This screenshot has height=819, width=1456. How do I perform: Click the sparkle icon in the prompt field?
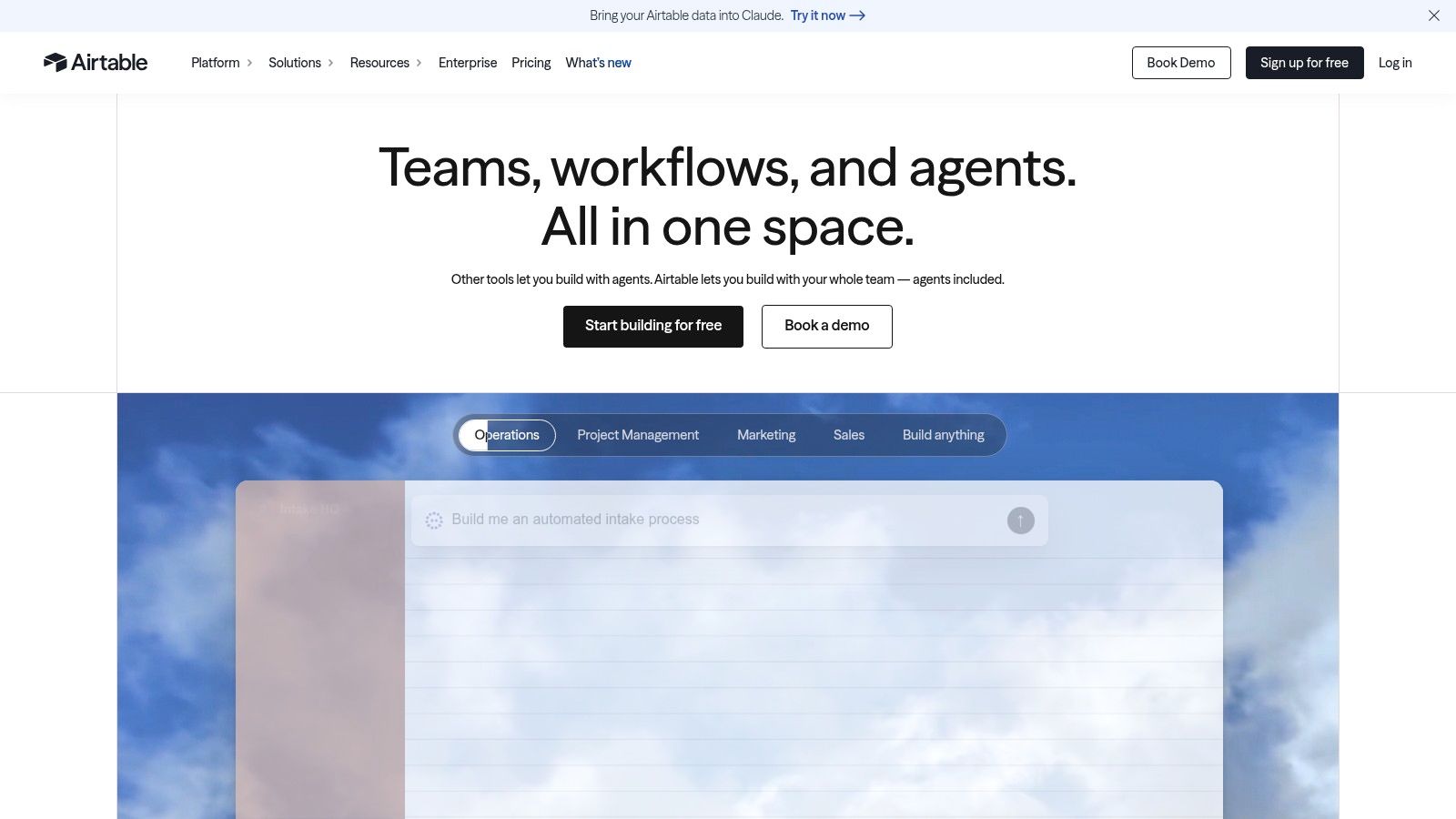(x=434, y=521)
